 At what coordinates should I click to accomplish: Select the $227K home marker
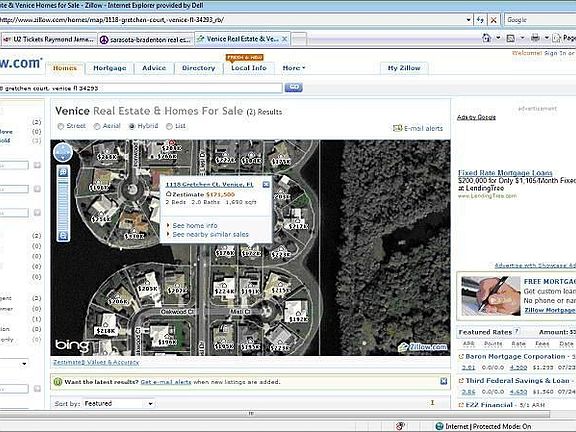(225, 158)
